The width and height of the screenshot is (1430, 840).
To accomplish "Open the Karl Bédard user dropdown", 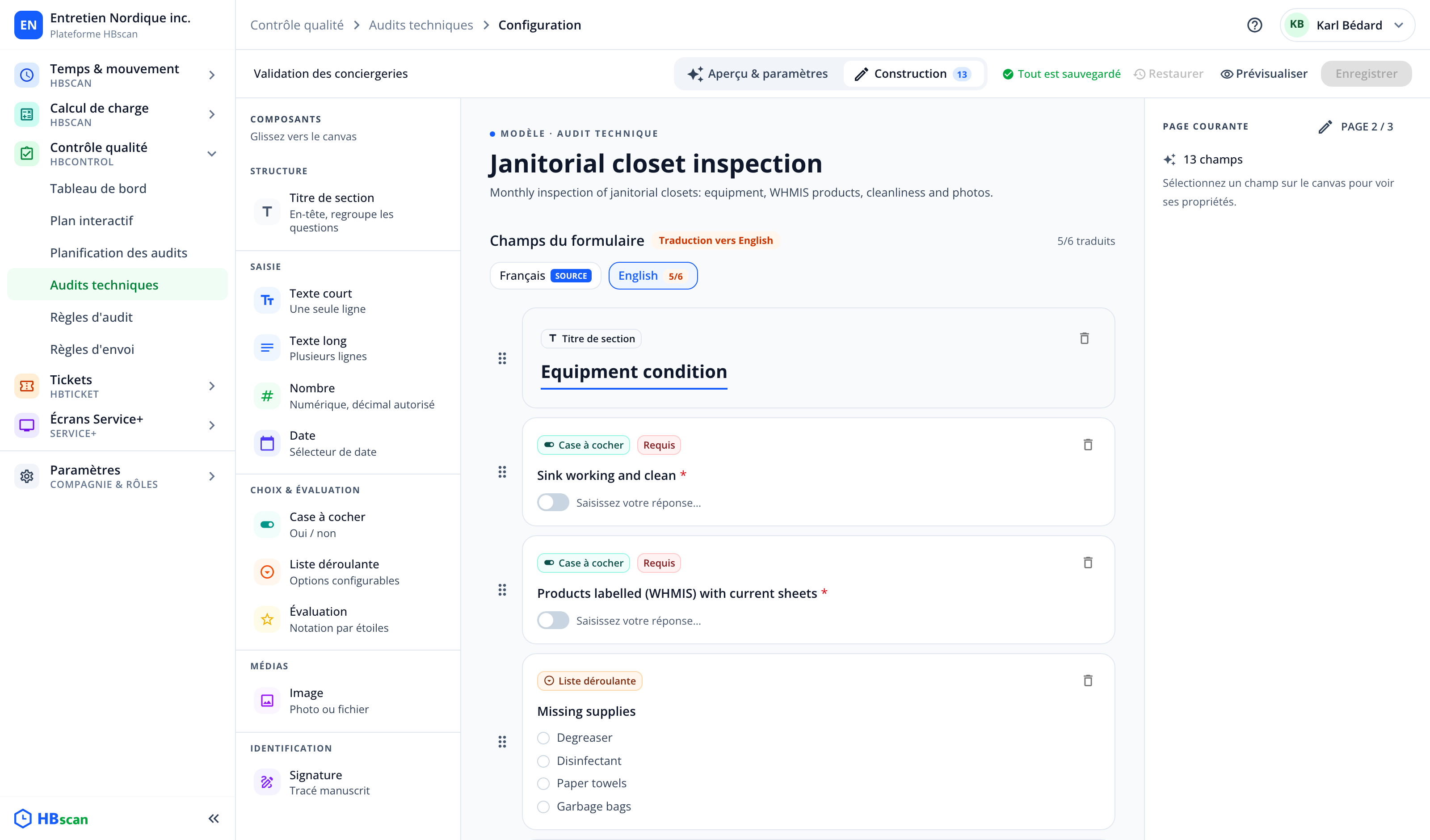I will pyautogui.click(x=1347, y=25).
